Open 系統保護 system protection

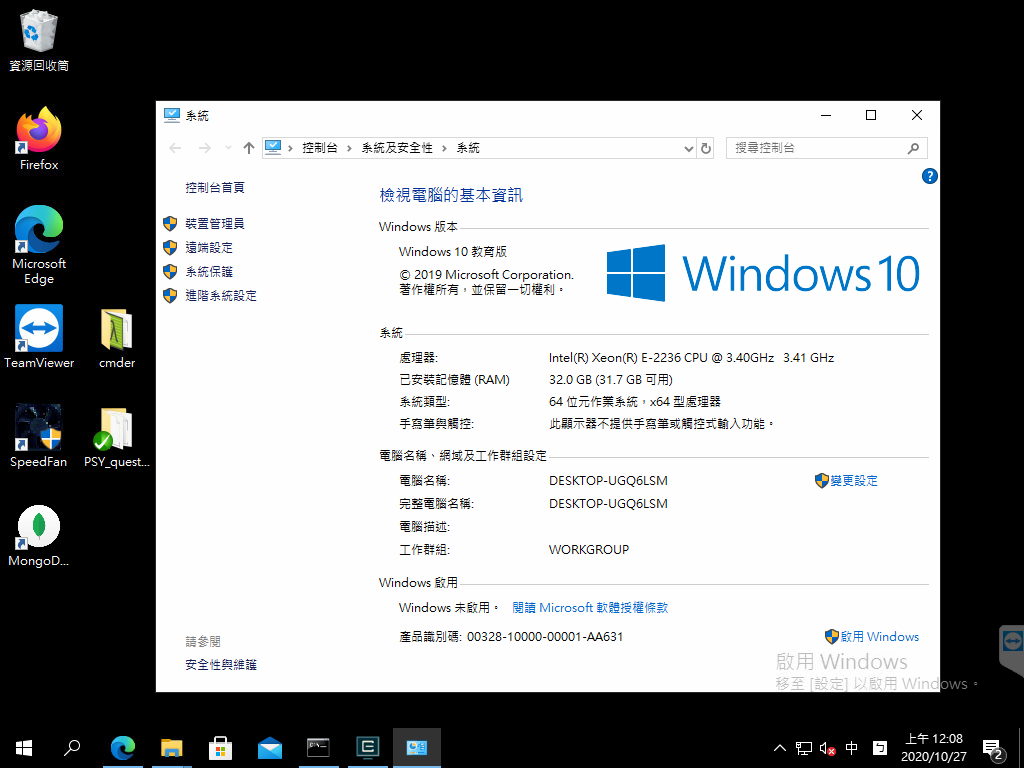(209, 272)
